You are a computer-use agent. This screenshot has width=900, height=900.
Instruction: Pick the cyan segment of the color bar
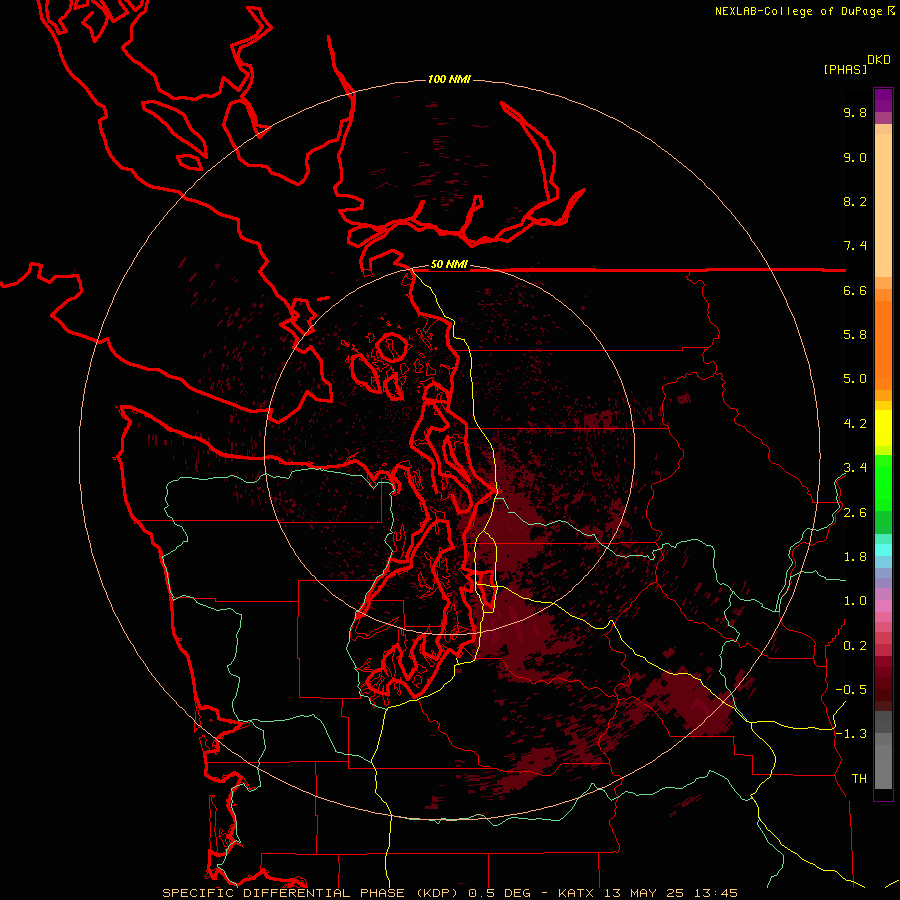pos(883,550)
